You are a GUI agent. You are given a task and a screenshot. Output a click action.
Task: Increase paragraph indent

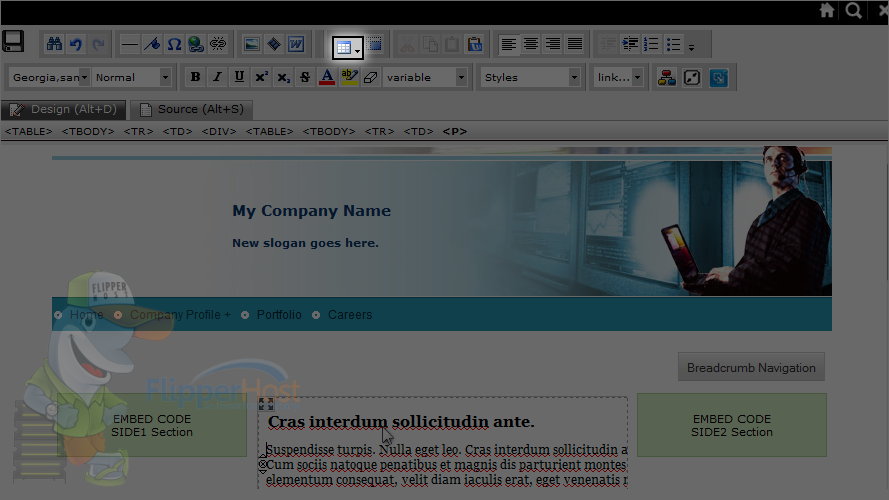[630, 44]
